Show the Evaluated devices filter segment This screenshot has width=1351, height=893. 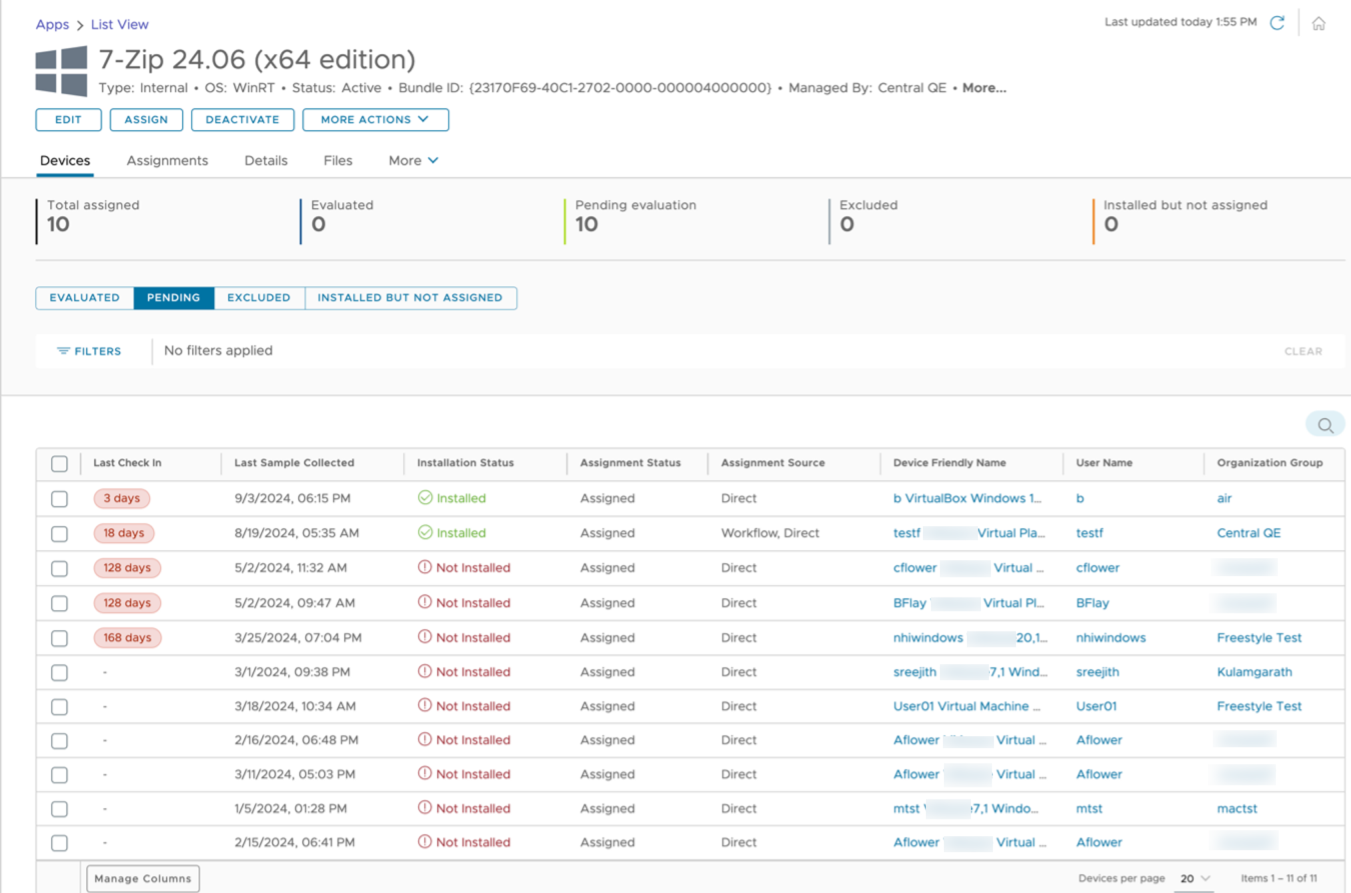pos(85,298)
